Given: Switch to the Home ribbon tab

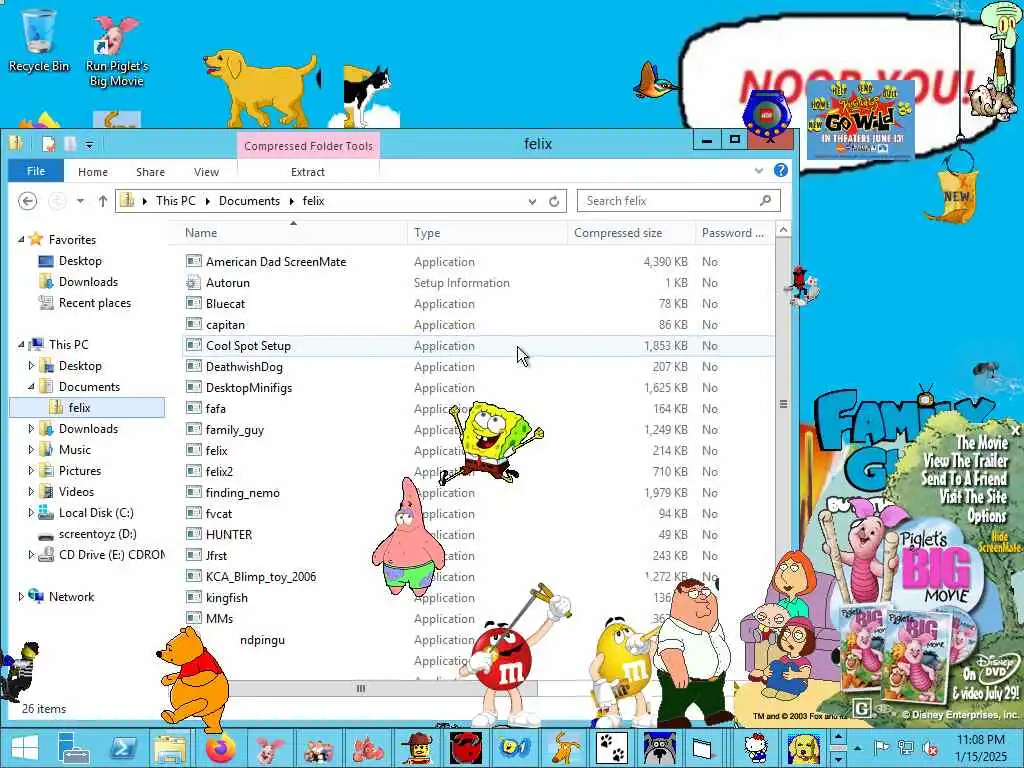Looking at the screenshot, I should tap(93, 172).
